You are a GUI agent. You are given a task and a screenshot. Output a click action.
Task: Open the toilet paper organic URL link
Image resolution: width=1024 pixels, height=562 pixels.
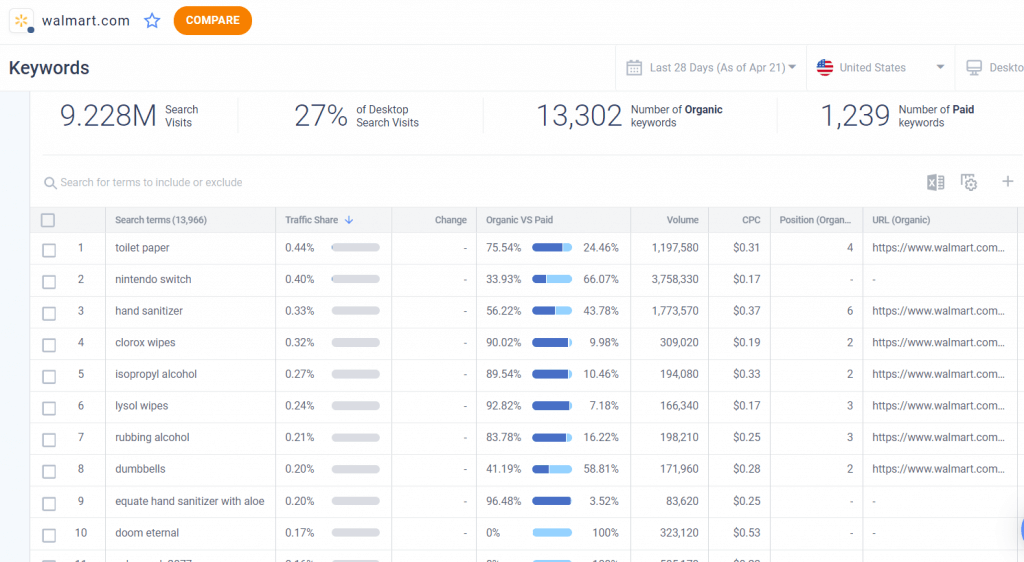click(x=938, y=247)
